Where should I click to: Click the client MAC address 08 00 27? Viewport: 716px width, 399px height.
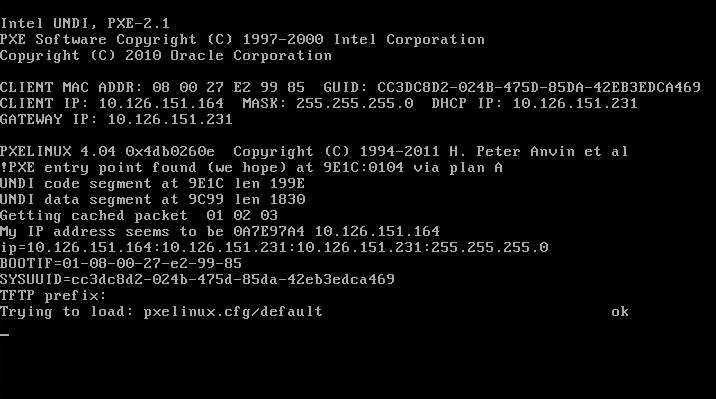tap(228, 87)
